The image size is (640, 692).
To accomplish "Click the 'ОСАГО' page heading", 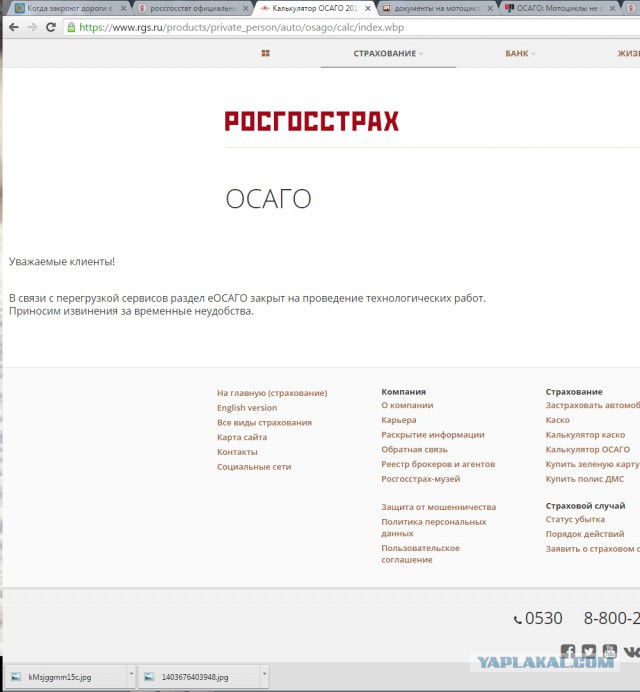I will pos(268,199).
